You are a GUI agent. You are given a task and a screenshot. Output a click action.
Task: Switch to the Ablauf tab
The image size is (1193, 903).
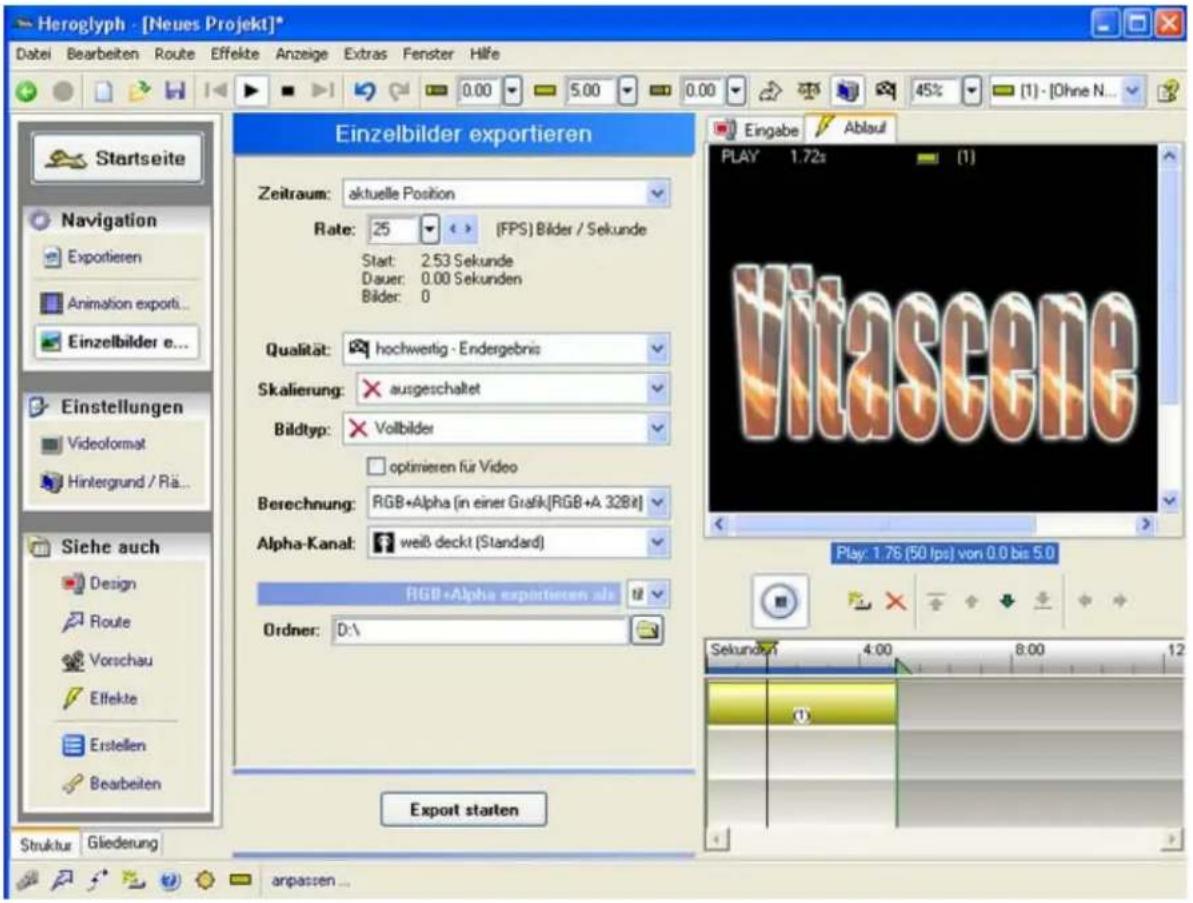pos(852,128)
